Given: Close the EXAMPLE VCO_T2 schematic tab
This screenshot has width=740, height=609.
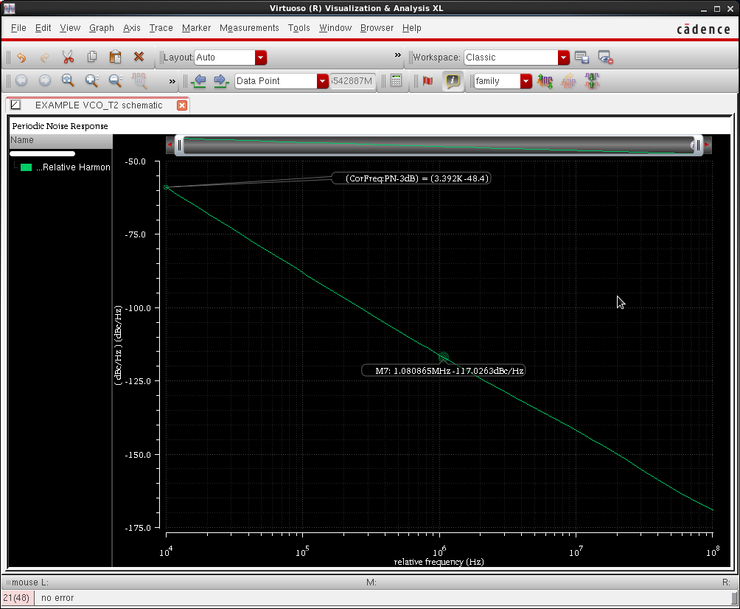Looking at the screenshot, I should (182, 105).
